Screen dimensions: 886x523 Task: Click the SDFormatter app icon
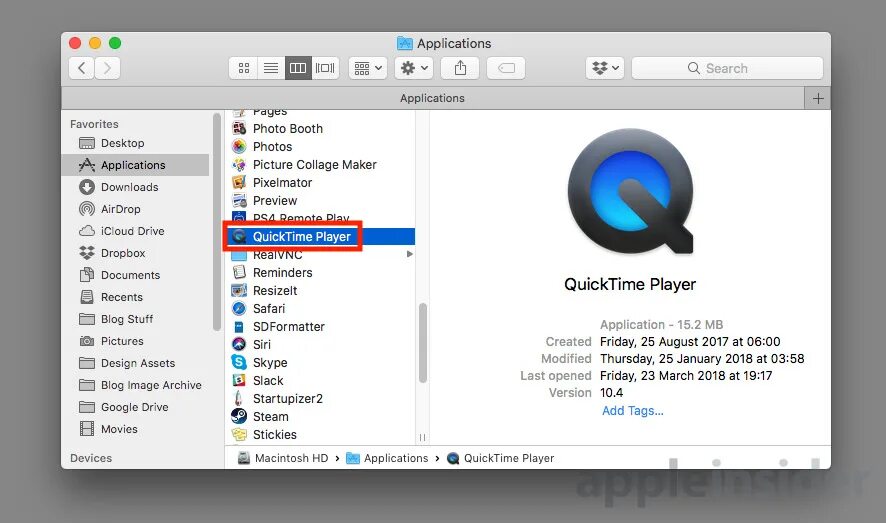click(x=239, y=326)
